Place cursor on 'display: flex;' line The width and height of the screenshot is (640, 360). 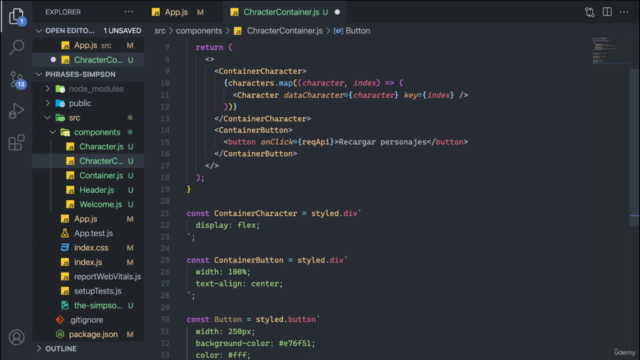pos(227,225)
